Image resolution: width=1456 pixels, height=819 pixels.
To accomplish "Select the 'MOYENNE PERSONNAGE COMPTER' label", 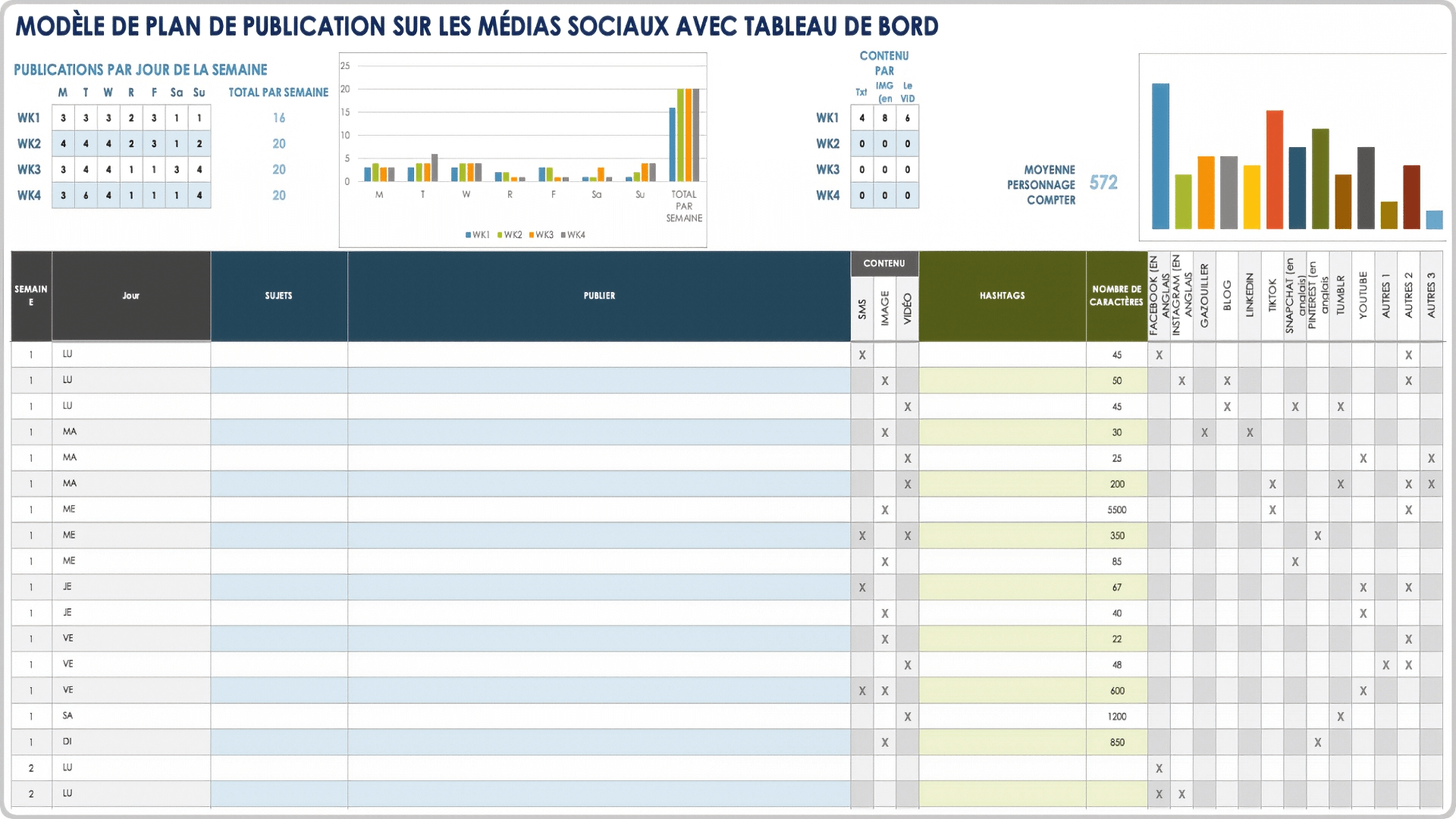I will point(1041,185).
